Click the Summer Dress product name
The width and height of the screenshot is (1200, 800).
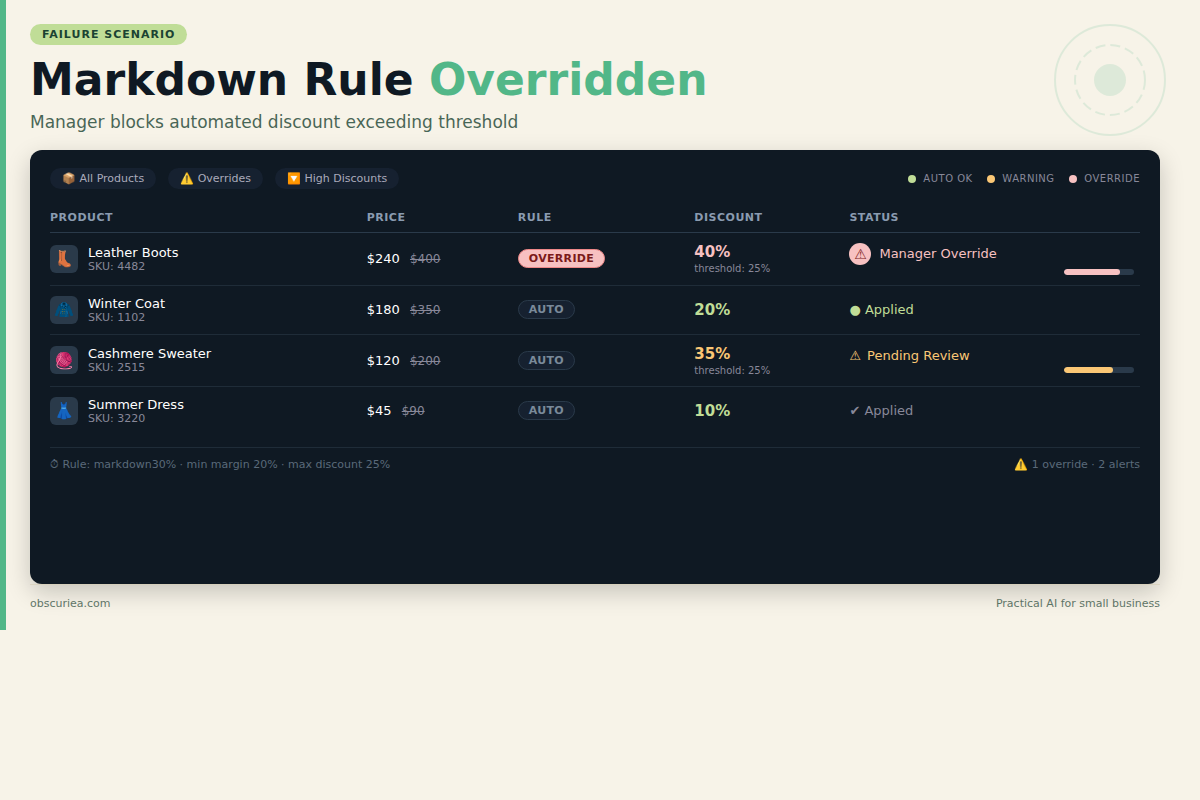pos(136,404)
